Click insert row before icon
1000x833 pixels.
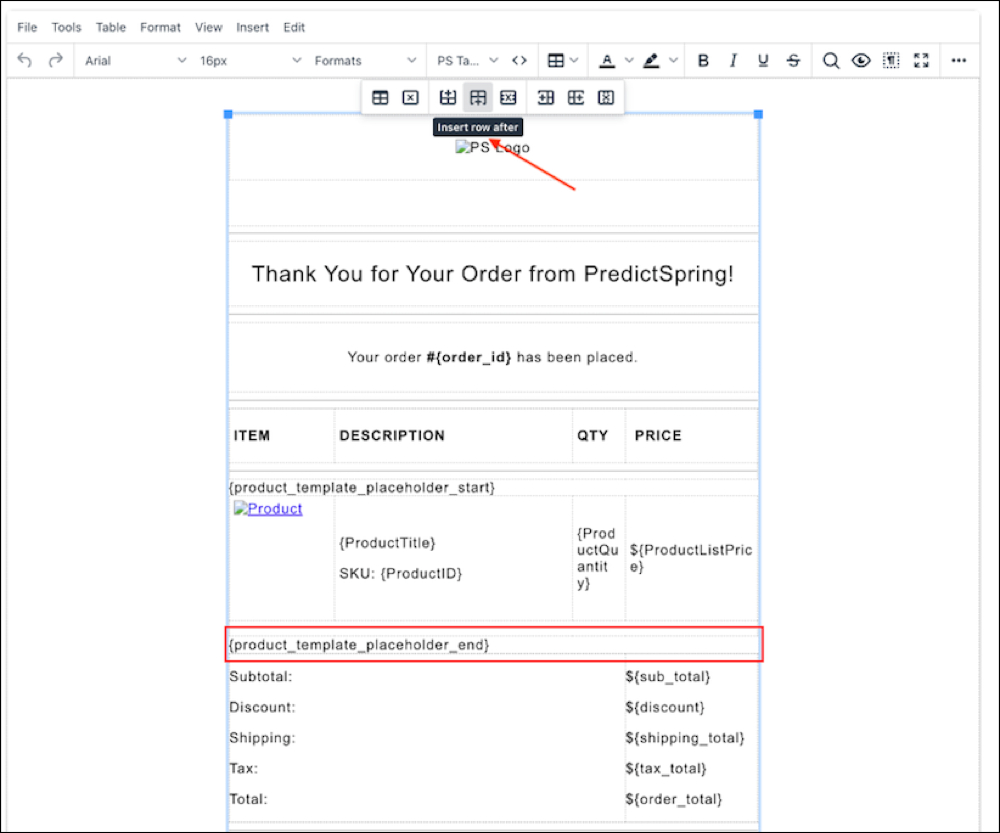coord(448,98)
